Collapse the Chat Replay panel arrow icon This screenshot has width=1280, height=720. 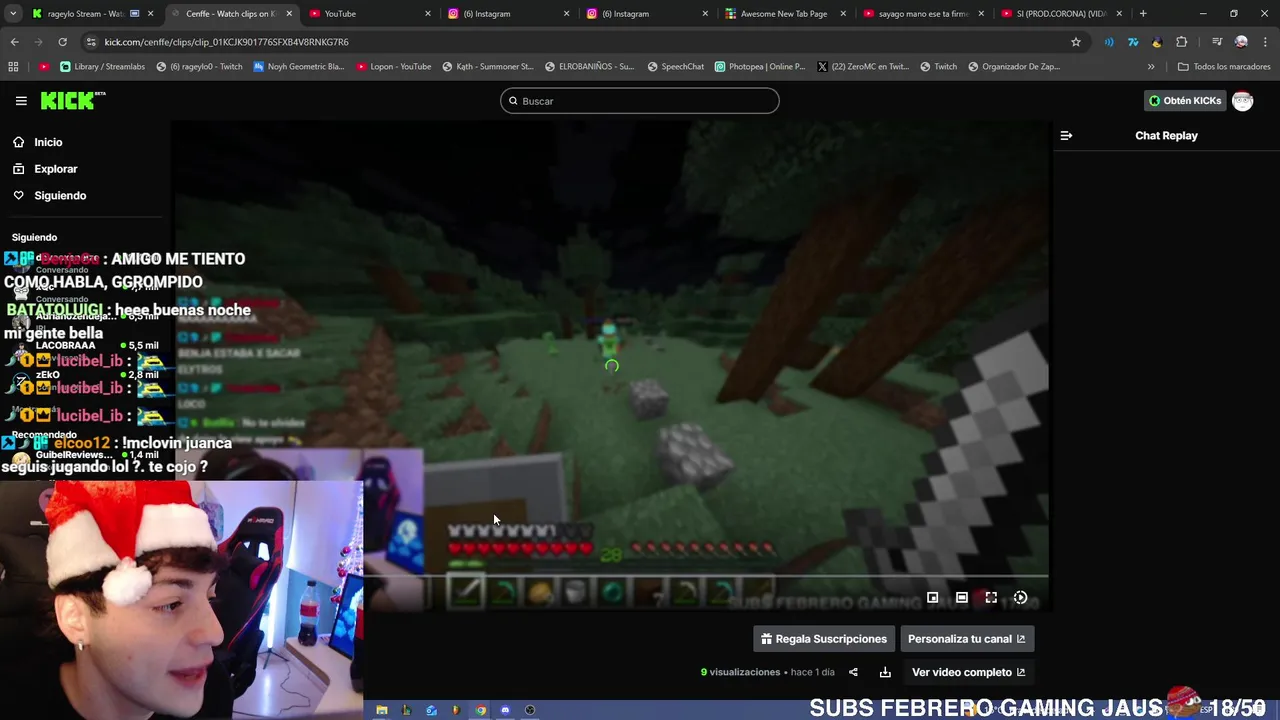pyautogui.click(x=1066, y=135)
